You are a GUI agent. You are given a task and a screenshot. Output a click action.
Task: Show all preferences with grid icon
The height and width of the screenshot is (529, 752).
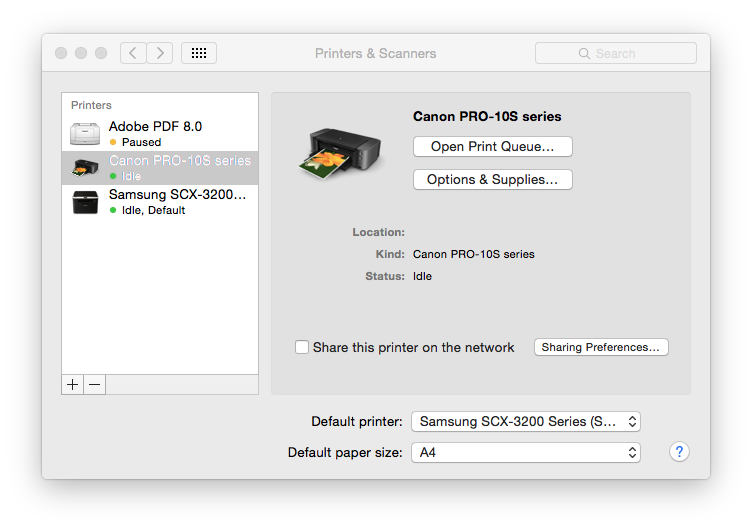198,53
